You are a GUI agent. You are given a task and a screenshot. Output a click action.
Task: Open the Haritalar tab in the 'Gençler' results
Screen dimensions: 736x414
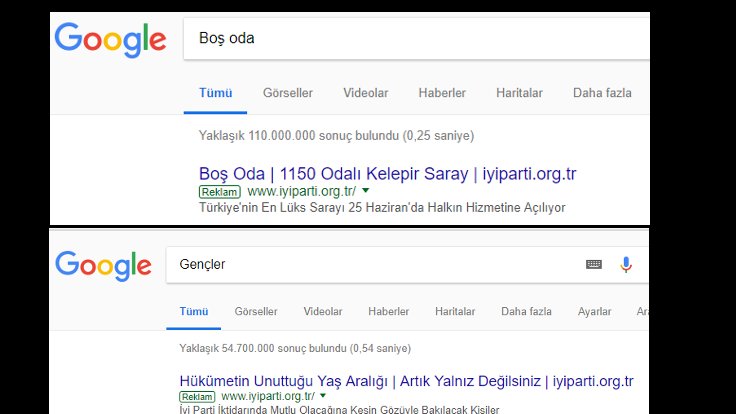pyautogui.click(x=455, y=311)
